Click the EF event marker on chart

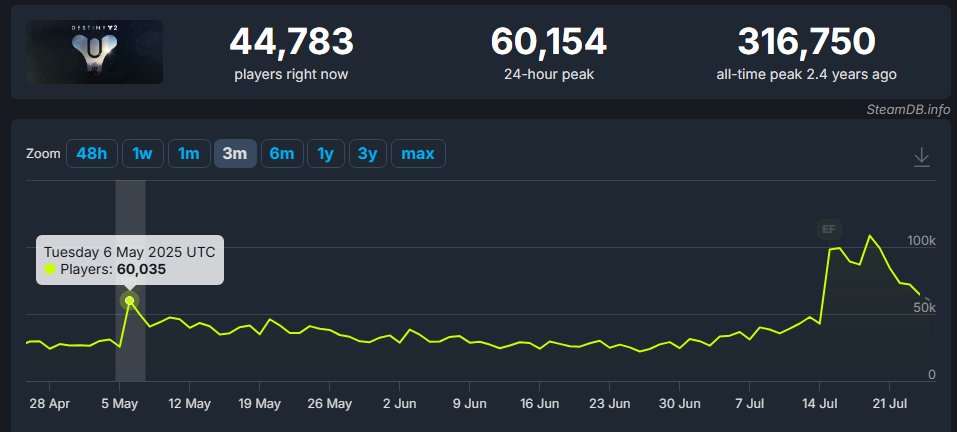point(829,229)
